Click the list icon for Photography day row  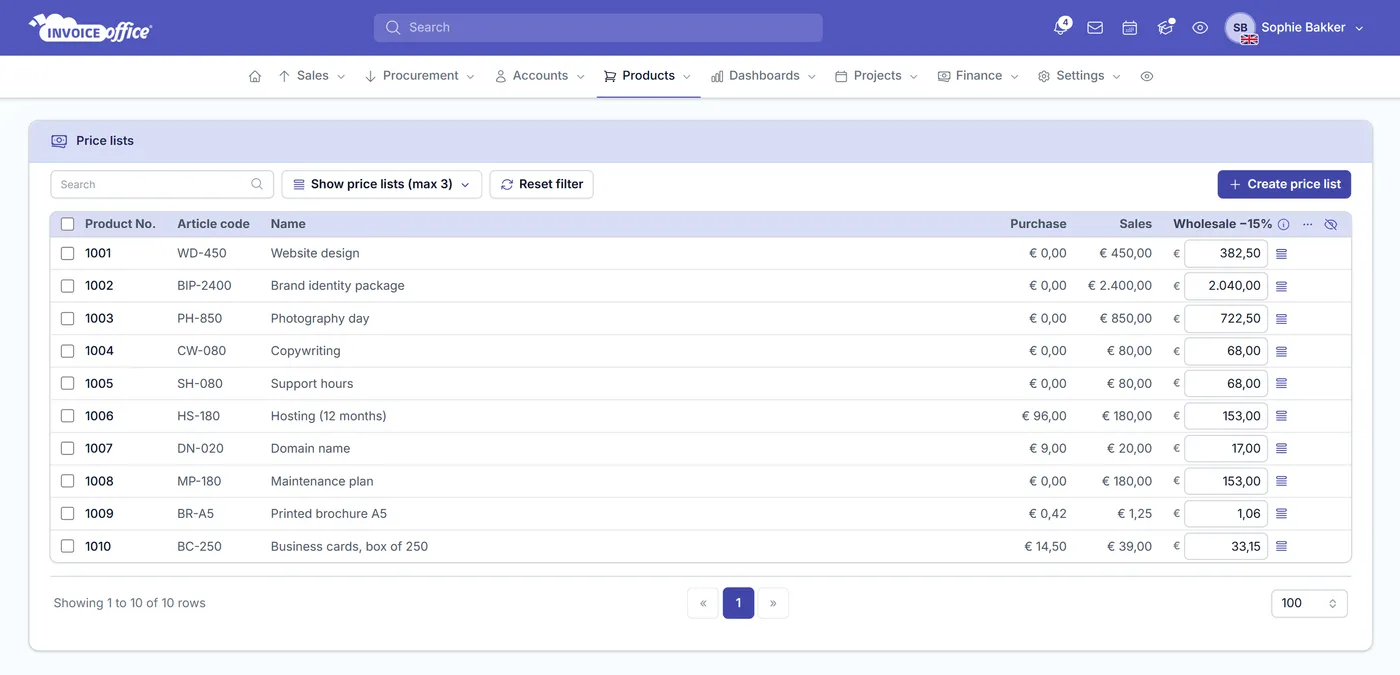tap(1282, 319)
